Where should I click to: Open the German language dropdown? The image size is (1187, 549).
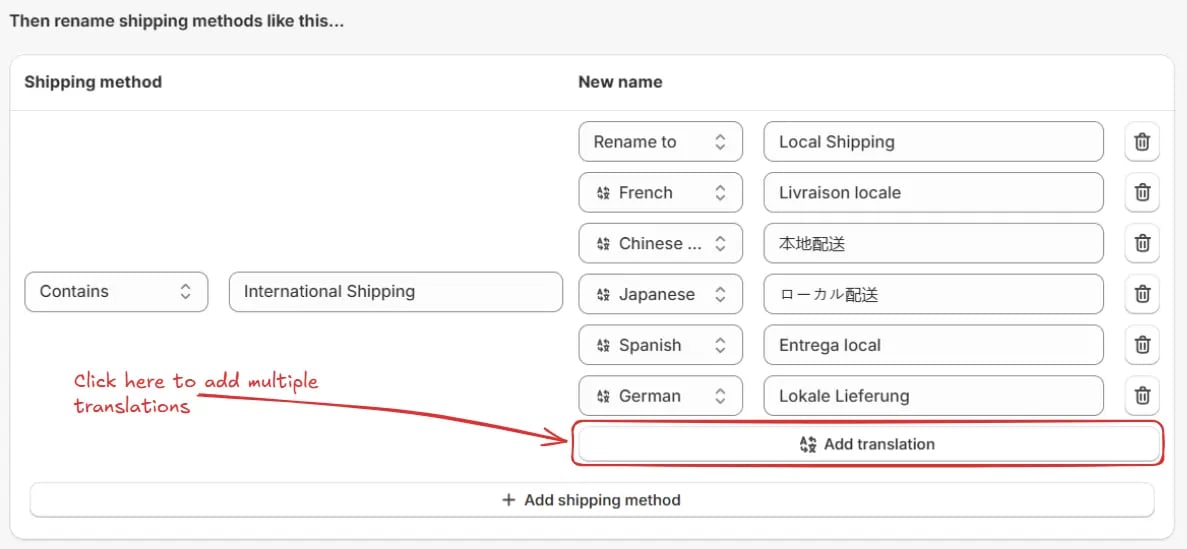pyautogui.click(x=660, y=395)
